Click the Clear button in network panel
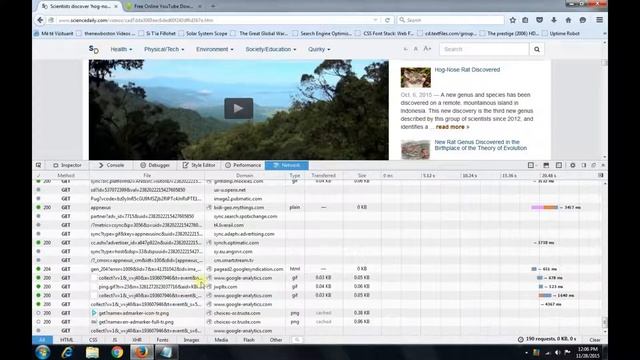This screenshot has height=360, width=640. tap(595, 340)
